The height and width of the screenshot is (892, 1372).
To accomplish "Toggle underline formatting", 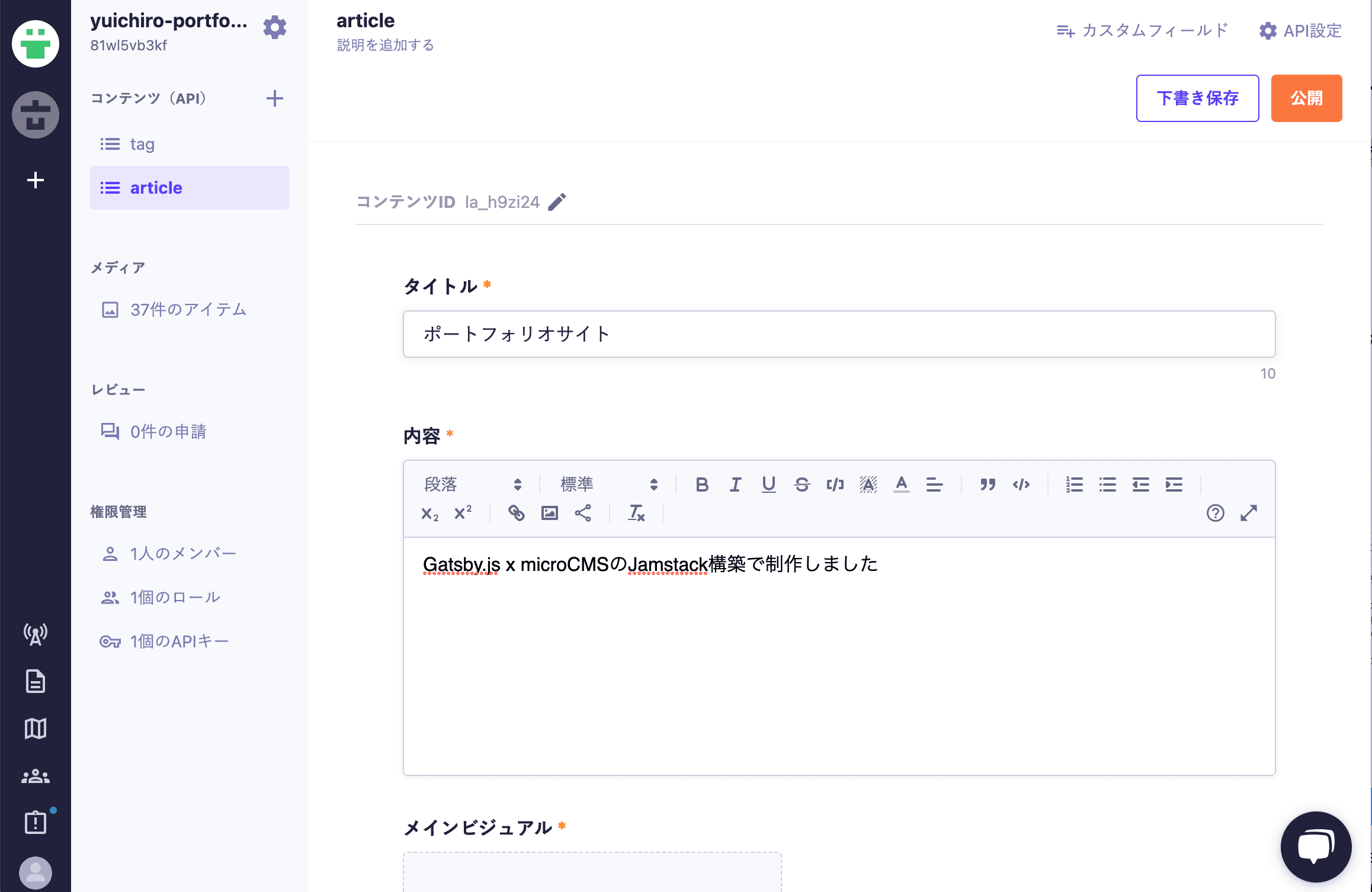I will 768,484.
